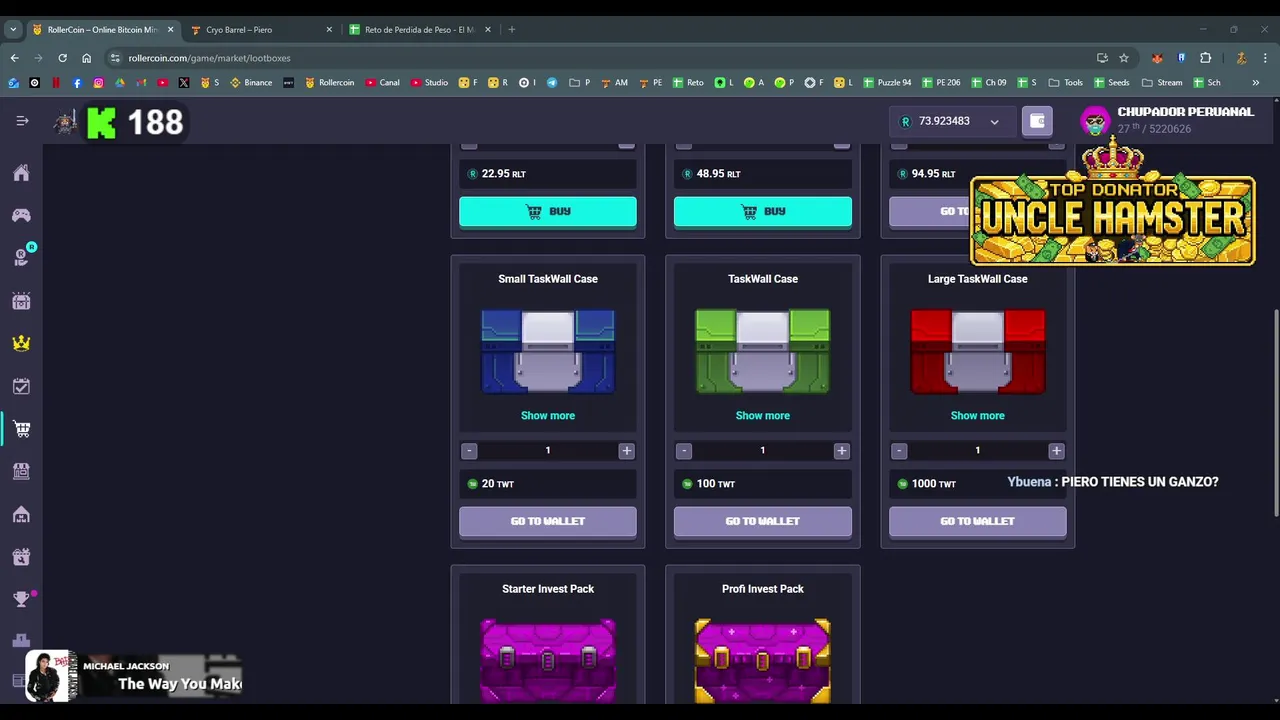Open the Instagram bookmark icon
The image size is (1280, 720).
[98, 83]
